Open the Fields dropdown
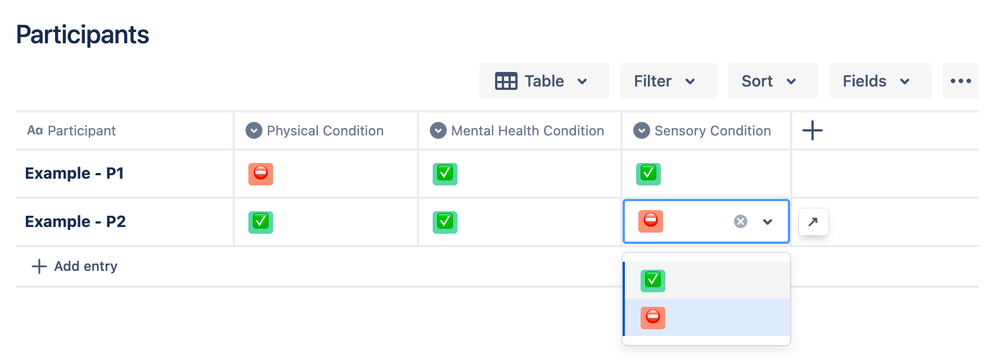 coord(880,81)
